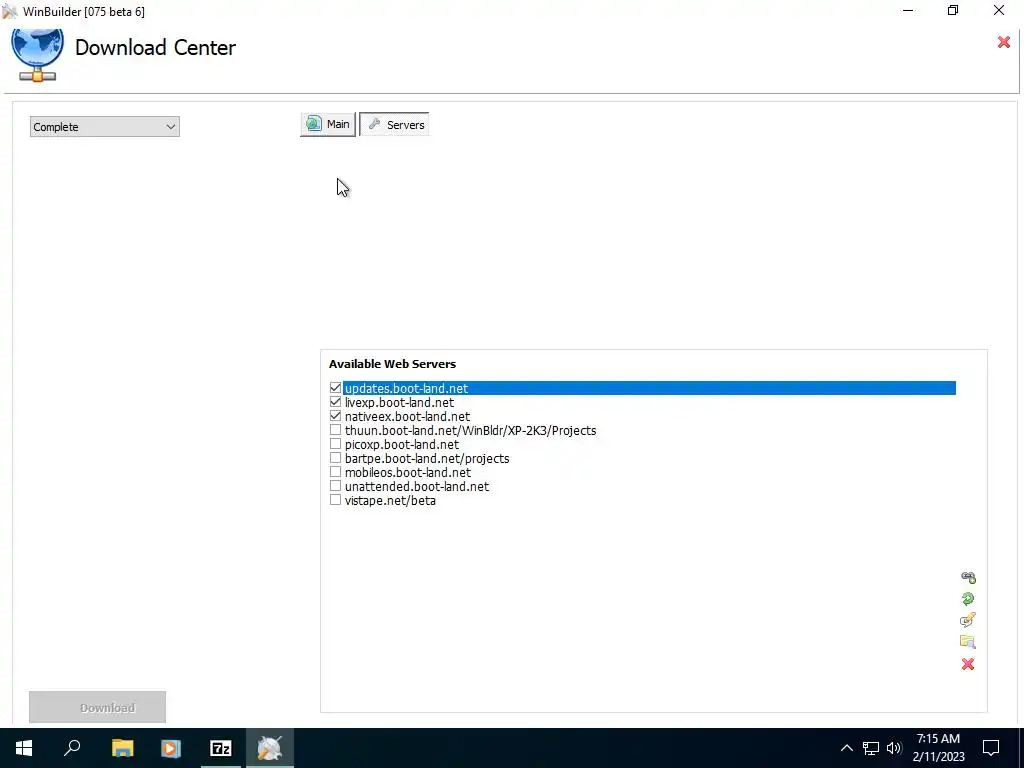The width and height of the screenshot is (1024, 768).
Task: Open File Explorer from the taskbar
Action: pyautogui.click(x=122, y=748)
